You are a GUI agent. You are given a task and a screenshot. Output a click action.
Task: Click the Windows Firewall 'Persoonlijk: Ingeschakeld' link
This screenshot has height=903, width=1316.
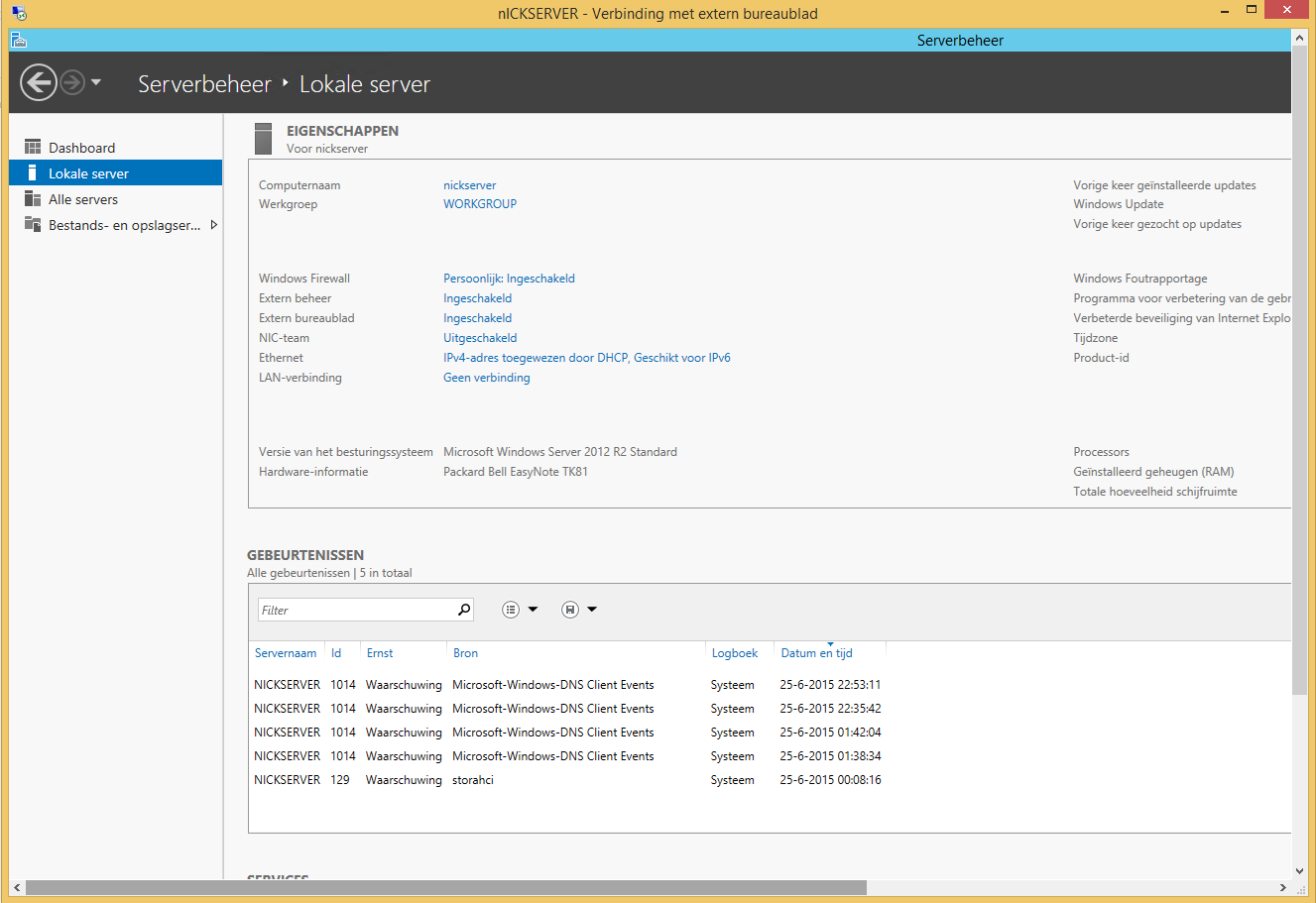tap(509, 279)
